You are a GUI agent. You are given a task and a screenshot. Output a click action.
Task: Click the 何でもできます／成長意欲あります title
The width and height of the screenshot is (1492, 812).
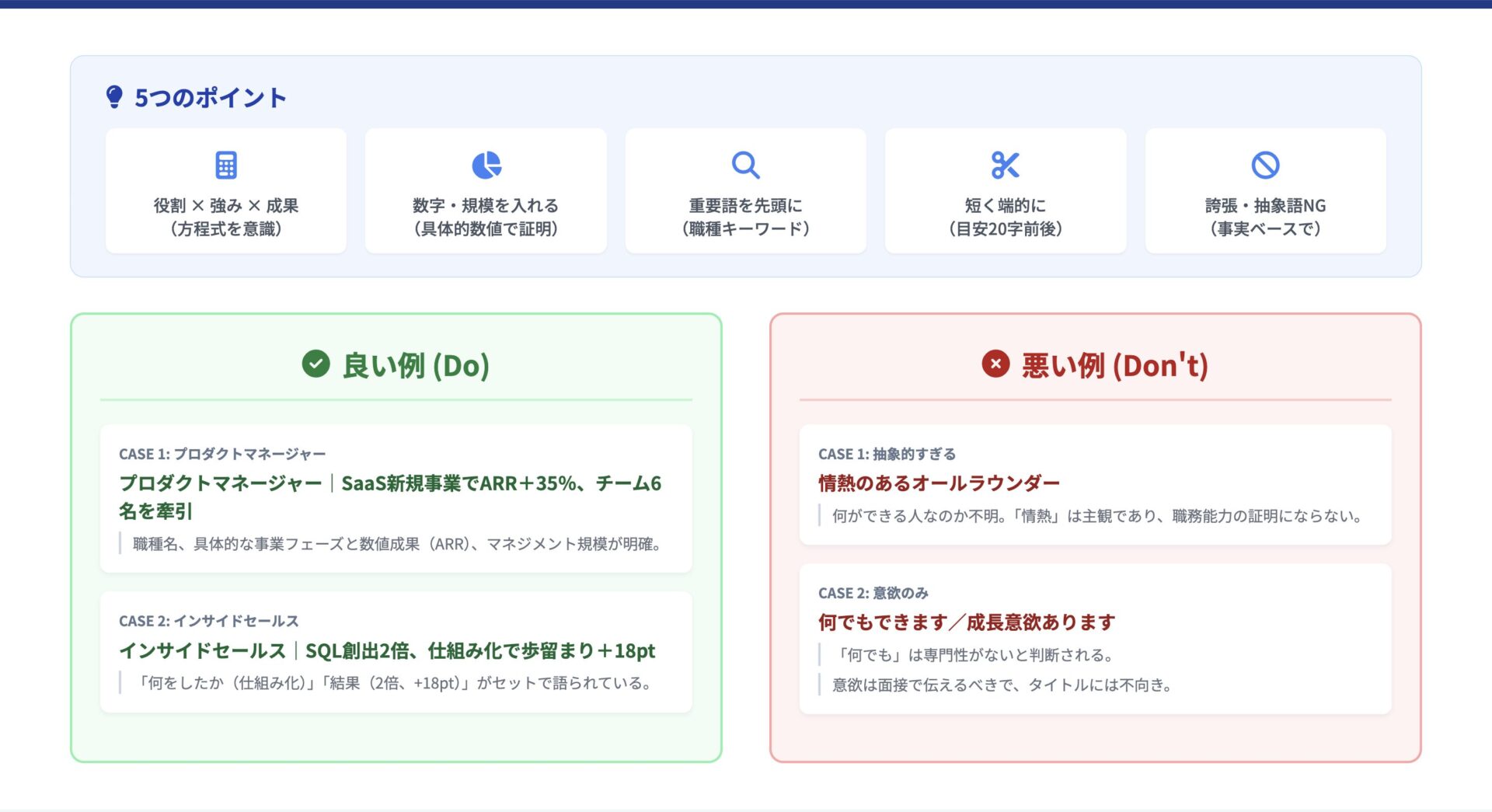coord(966,622)
